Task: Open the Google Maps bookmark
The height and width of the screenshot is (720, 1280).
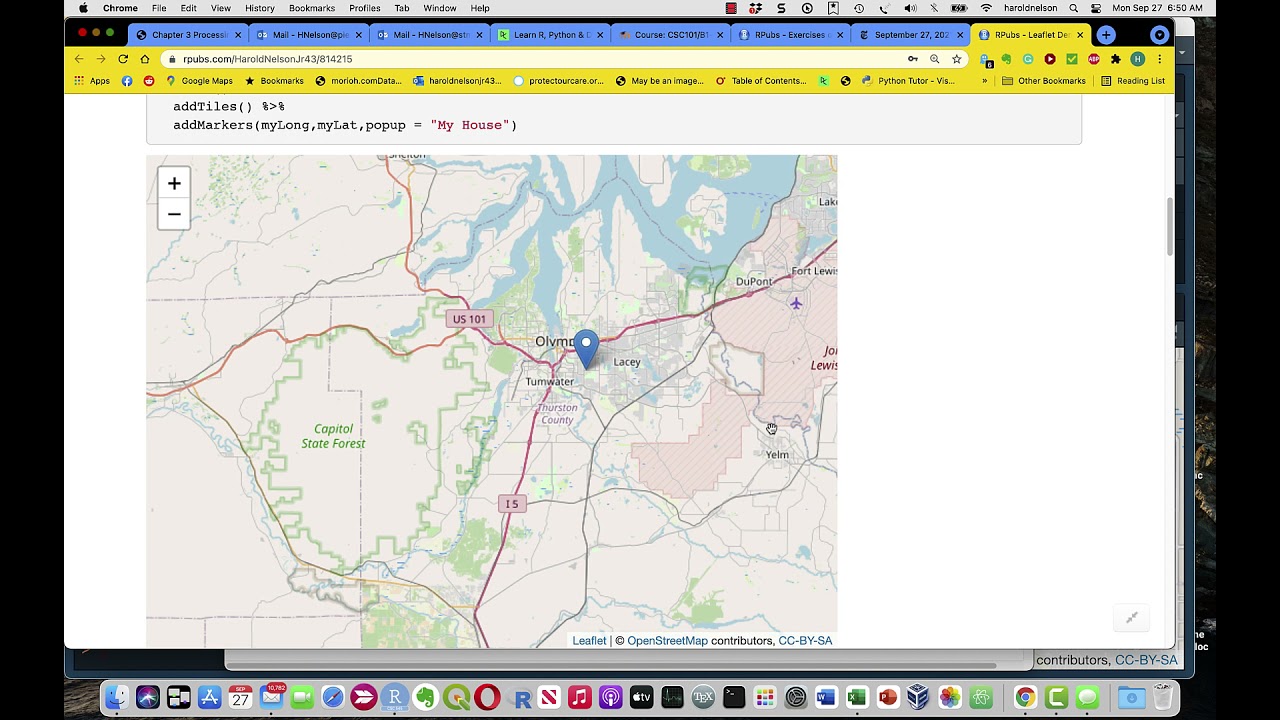Action: coord(199,81)
